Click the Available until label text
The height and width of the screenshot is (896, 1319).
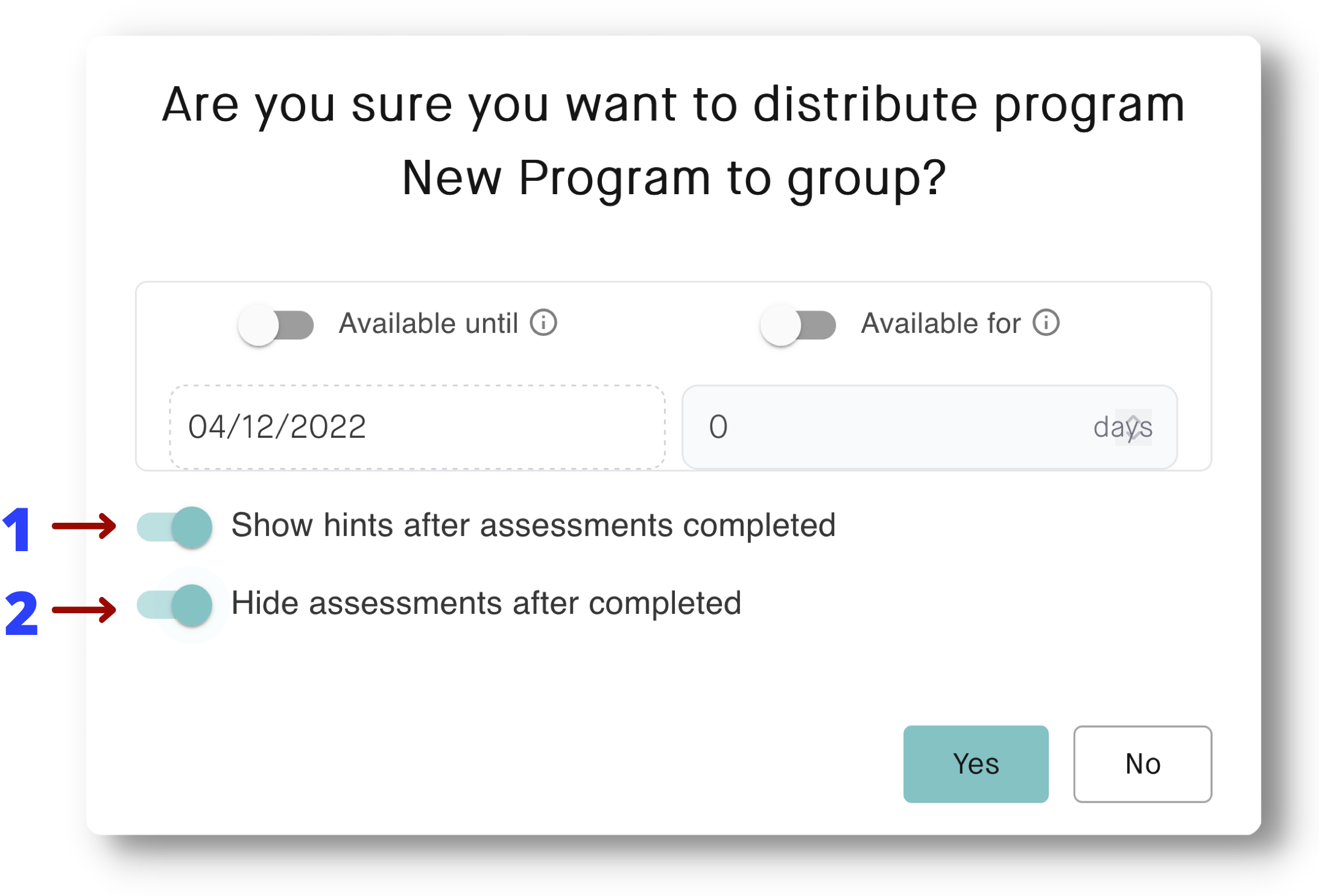[428, 324]
